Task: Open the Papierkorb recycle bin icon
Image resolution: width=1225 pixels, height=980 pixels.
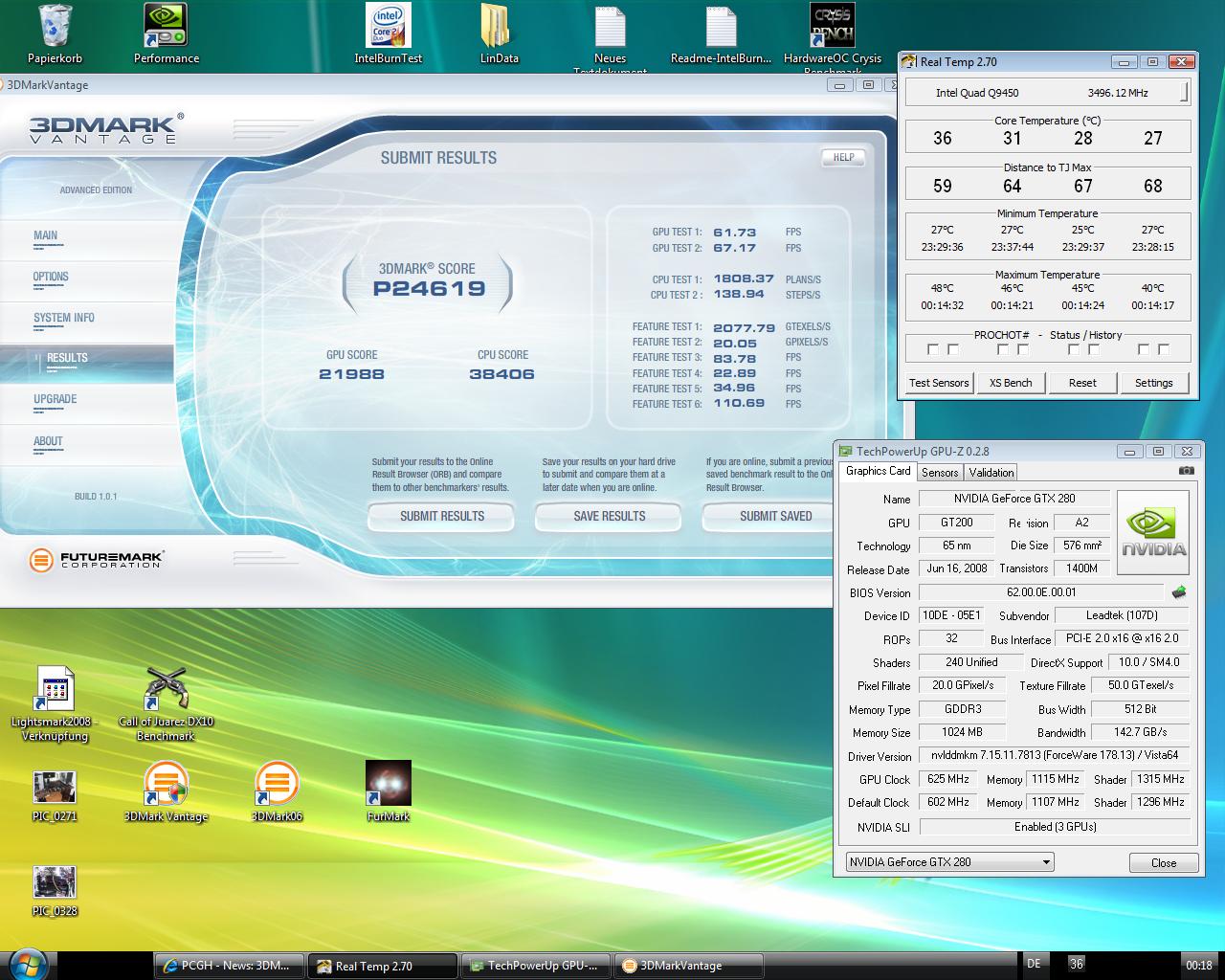Action: pos(55,33)
